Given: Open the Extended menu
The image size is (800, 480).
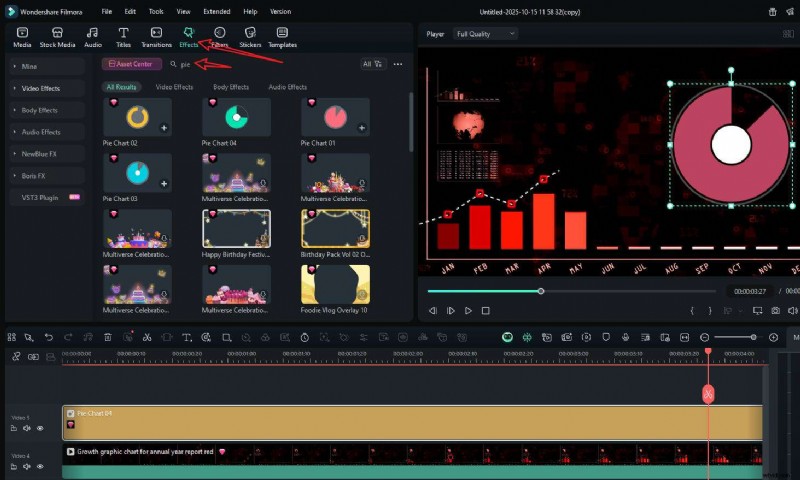Looking at the screenshot, I should coord(217,11).
